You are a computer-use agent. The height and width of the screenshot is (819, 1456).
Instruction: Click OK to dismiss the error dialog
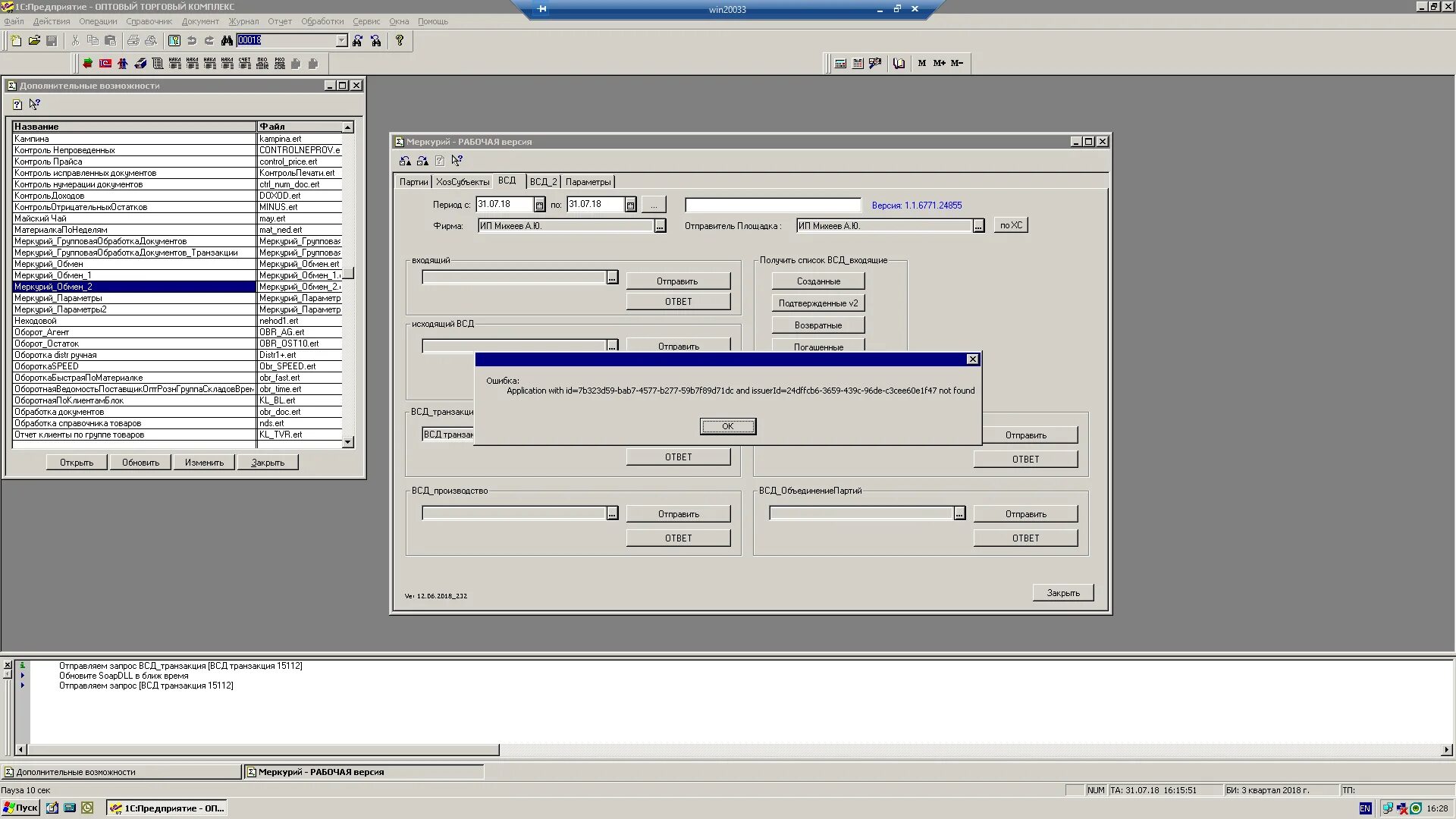point(727,426)
